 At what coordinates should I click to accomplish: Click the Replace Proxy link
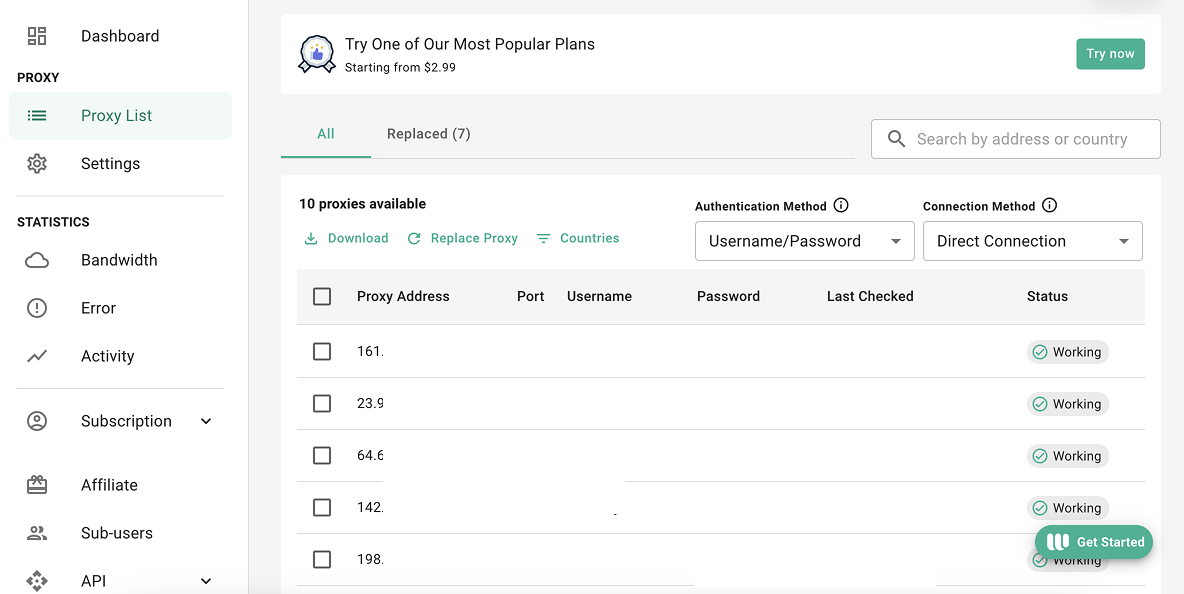tap(463, 239)
